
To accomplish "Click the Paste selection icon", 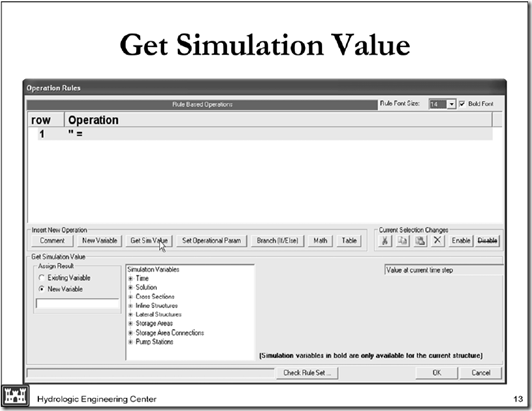I will [420, 241].
